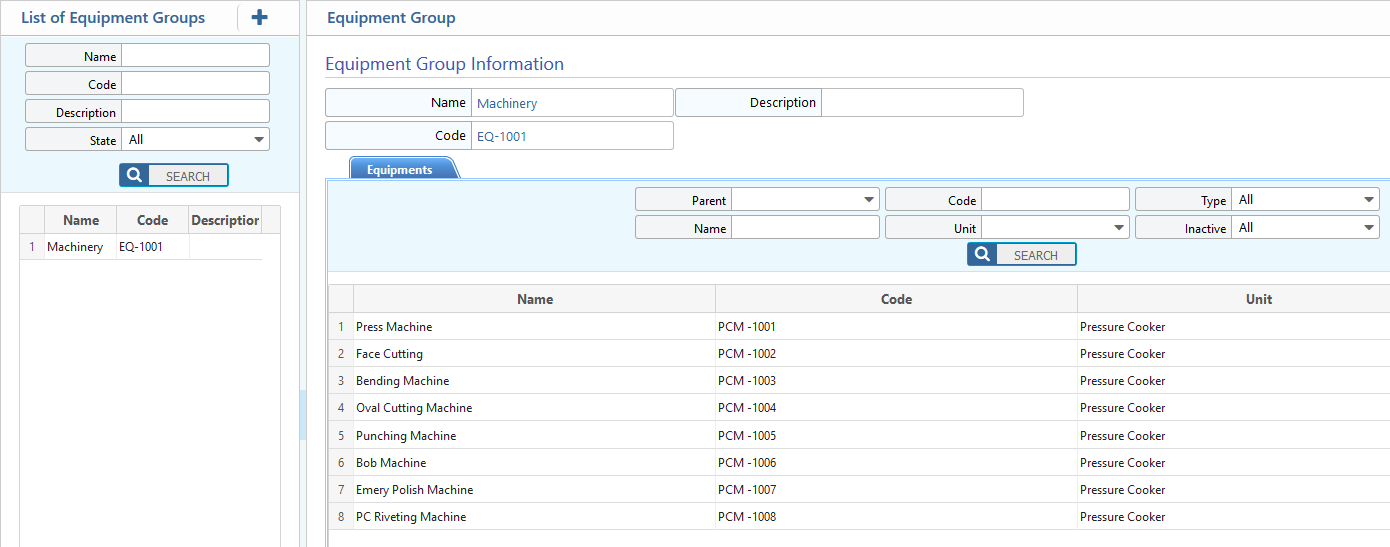This screenshot has width=1390, height=547.
Task: Switch to the Equipments tab
Action: tap(400, 169)
